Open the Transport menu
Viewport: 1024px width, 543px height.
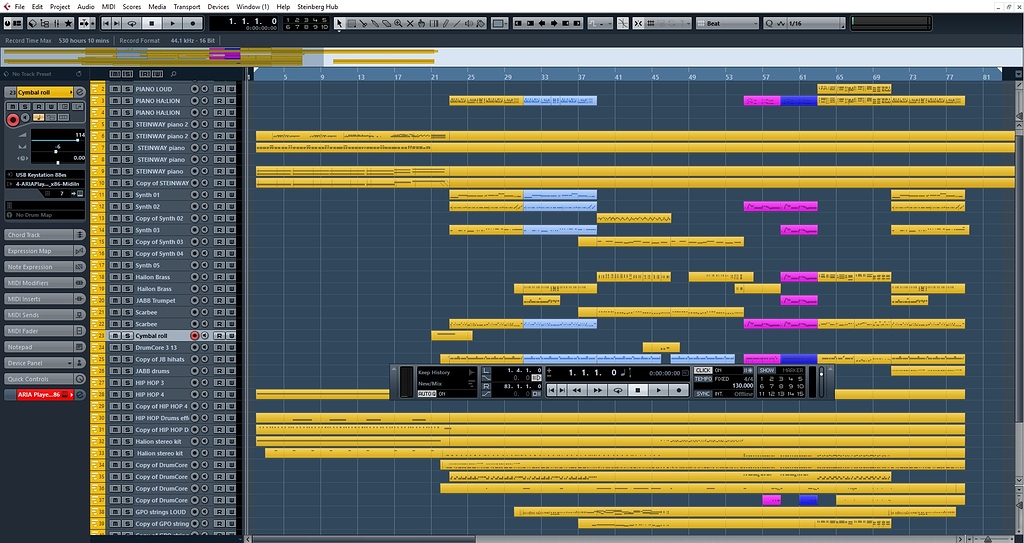point(187,6)
